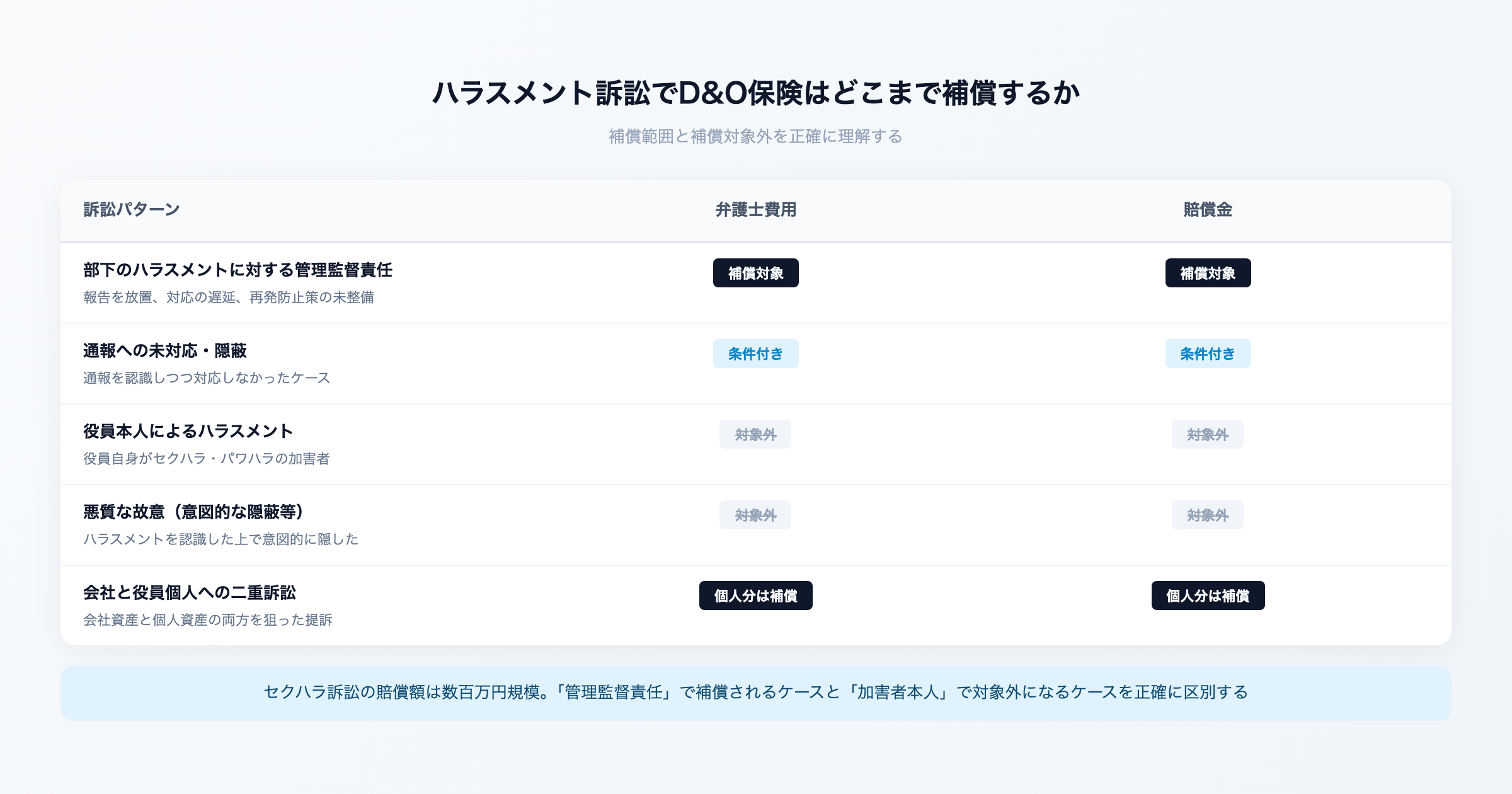1512x794 pixels.
Task: Select the 対象外 badge for 役員本人 compensation
Action: click(1207, 434)
